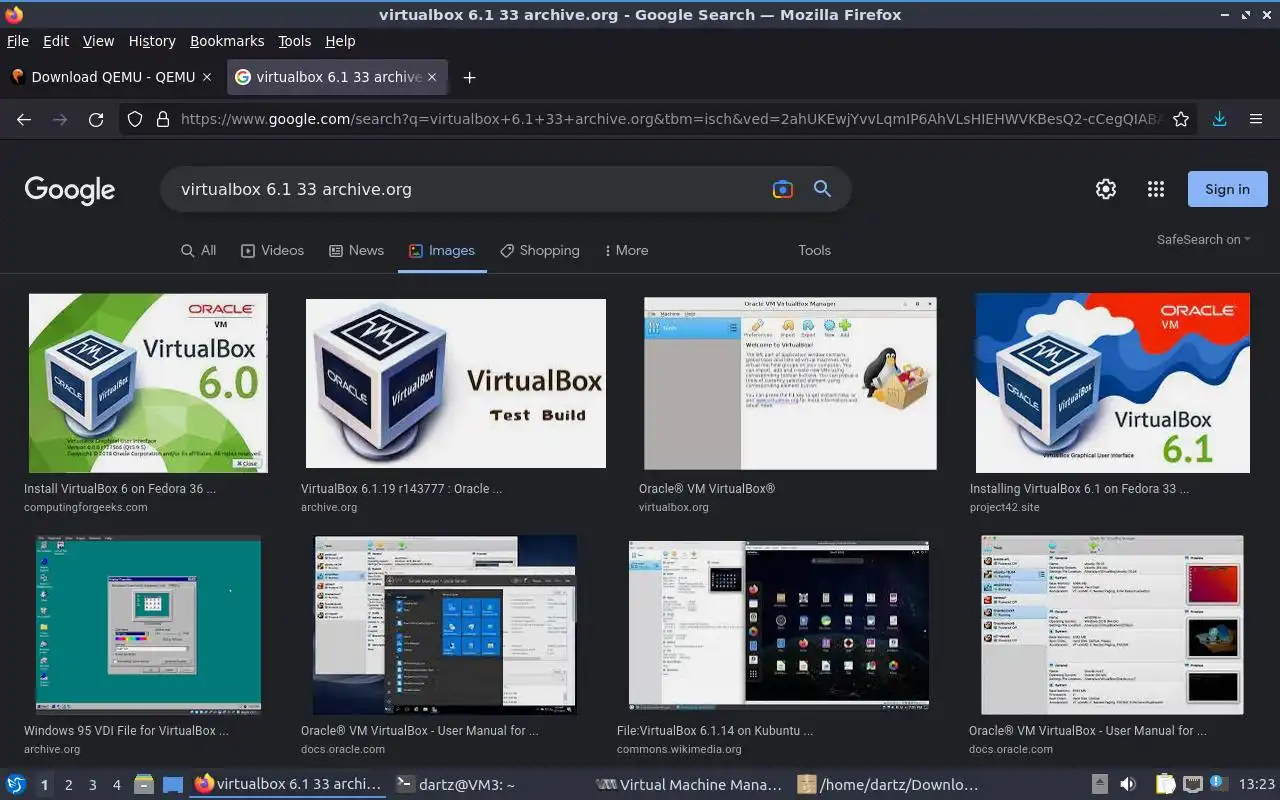Click the computingforgeeks.com source text

tap(85, 507)
